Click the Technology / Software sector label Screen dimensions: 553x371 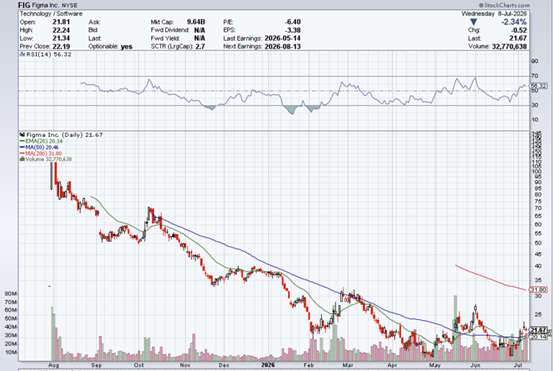51,14
